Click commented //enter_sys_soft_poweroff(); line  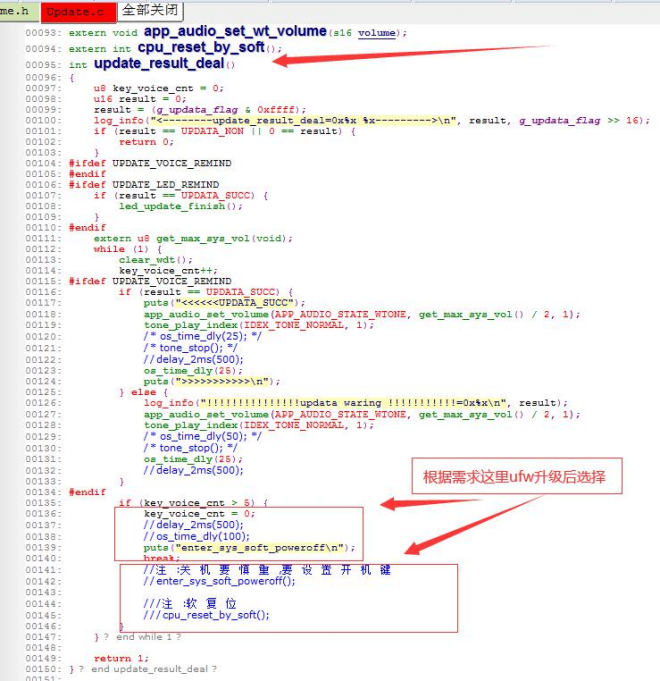click(x=219, y=581)
